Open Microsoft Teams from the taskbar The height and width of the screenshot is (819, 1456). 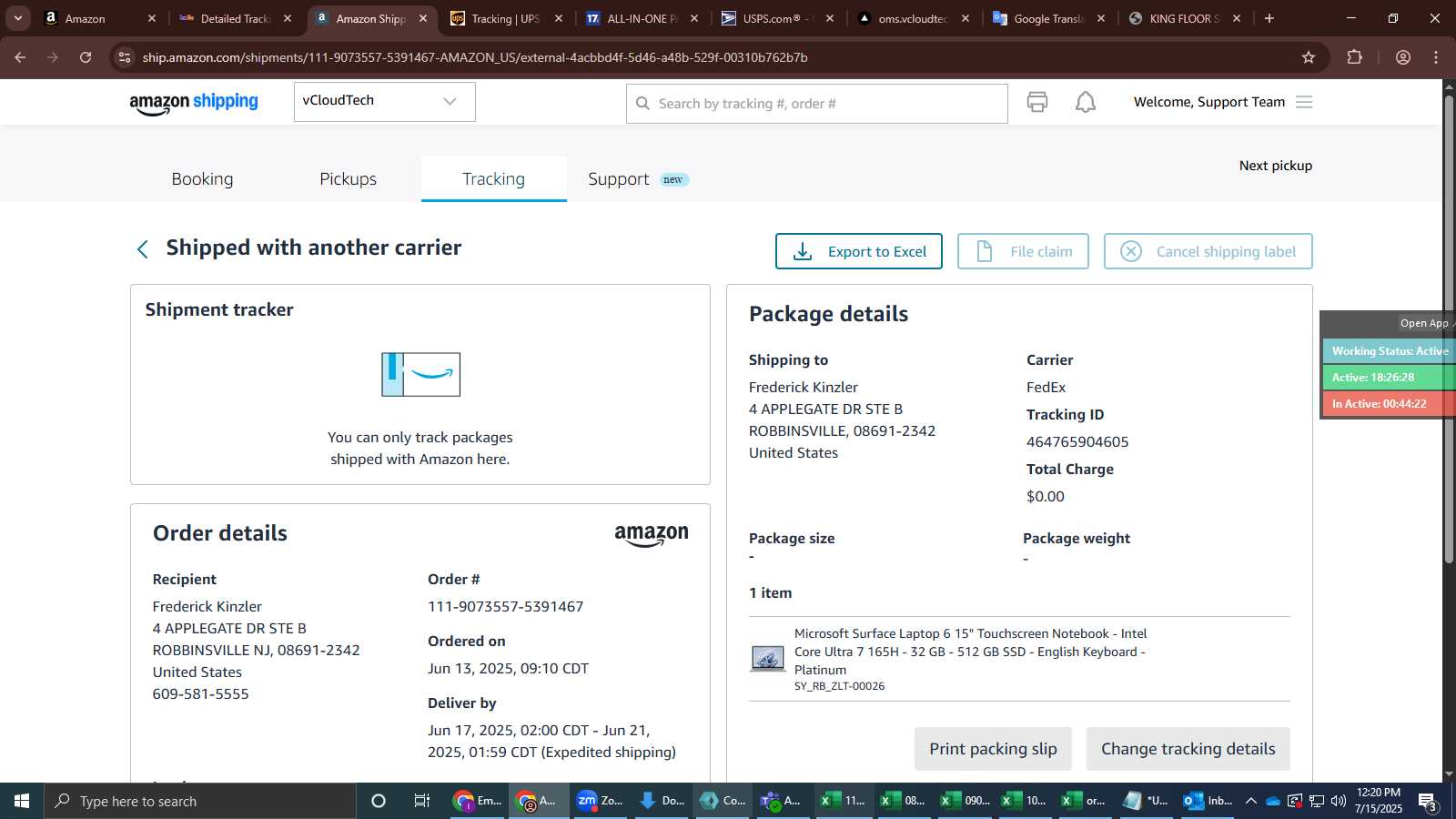click(x=783, y=801)
